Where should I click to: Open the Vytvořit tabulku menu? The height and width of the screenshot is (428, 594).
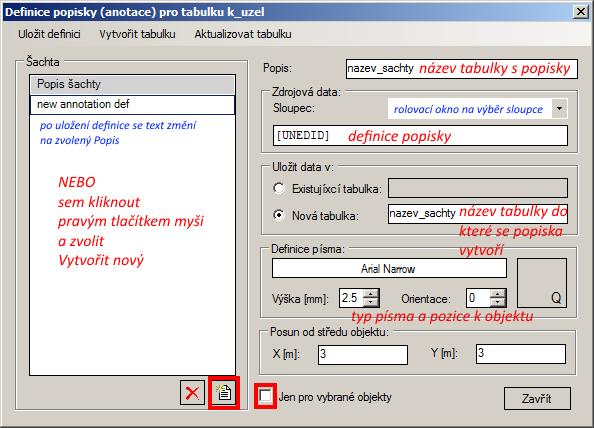tap(137, 34)
